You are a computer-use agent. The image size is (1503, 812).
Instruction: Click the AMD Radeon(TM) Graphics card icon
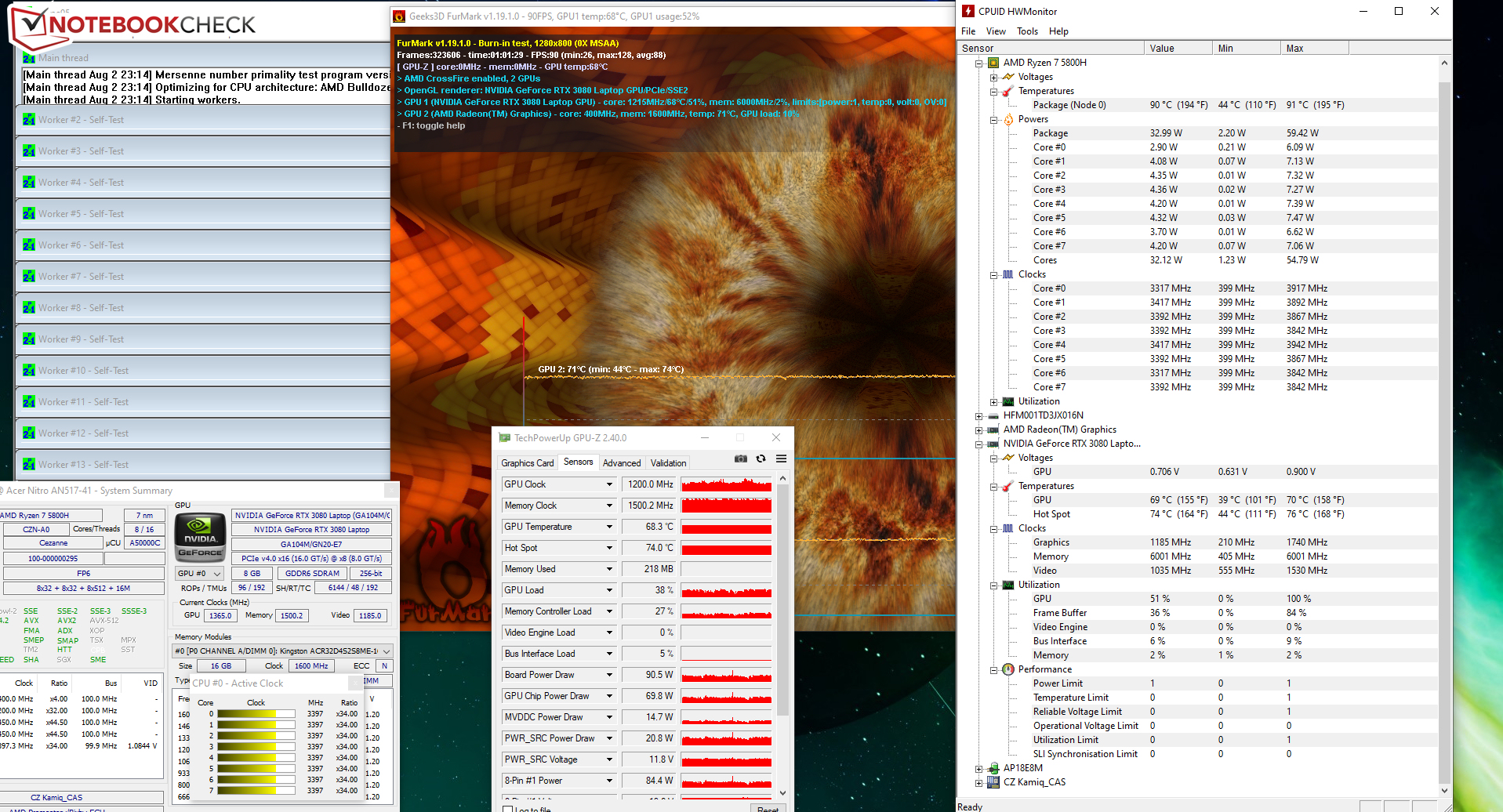point(993,430)
